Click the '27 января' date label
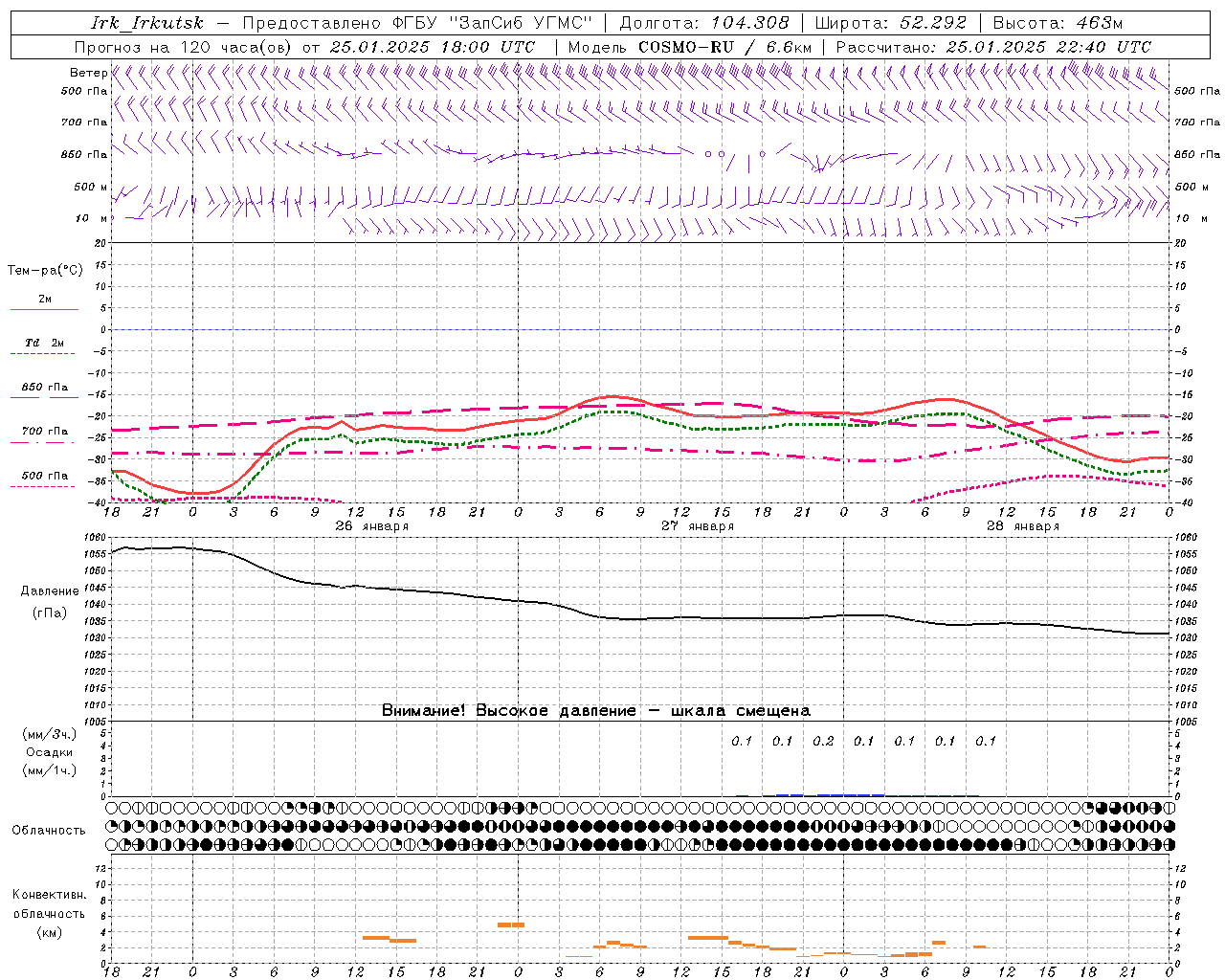This screenshot has height=980, width=1225. click(697, 526)
